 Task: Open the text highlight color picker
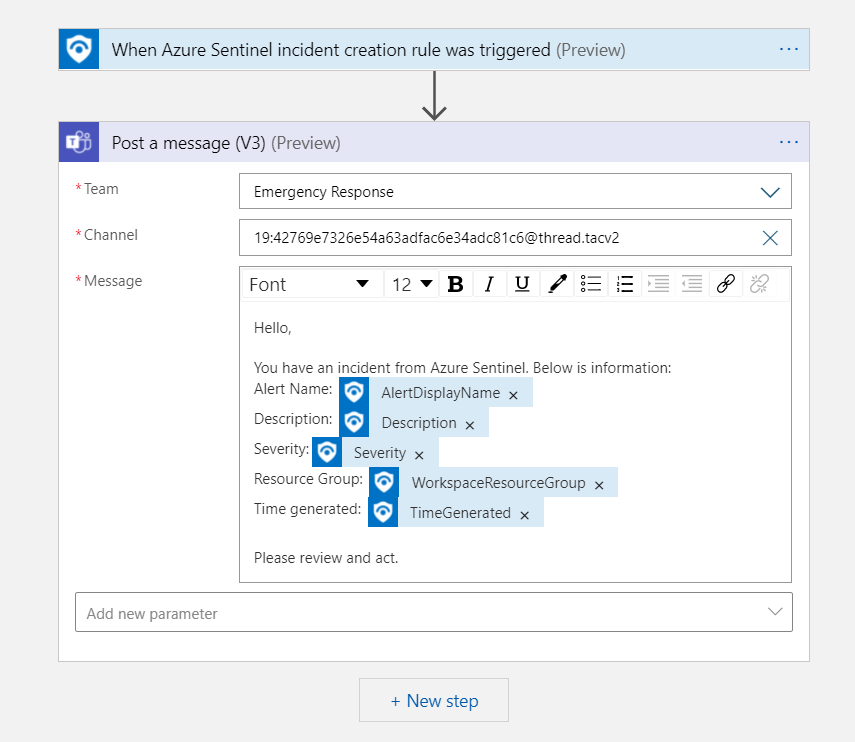(557, 285)
